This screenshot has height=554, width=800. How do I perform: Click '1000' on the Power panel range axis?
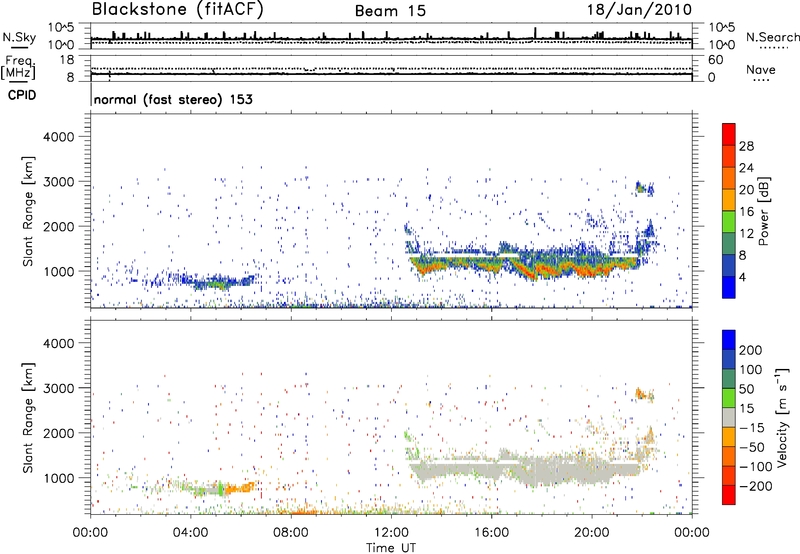point(58,271)
